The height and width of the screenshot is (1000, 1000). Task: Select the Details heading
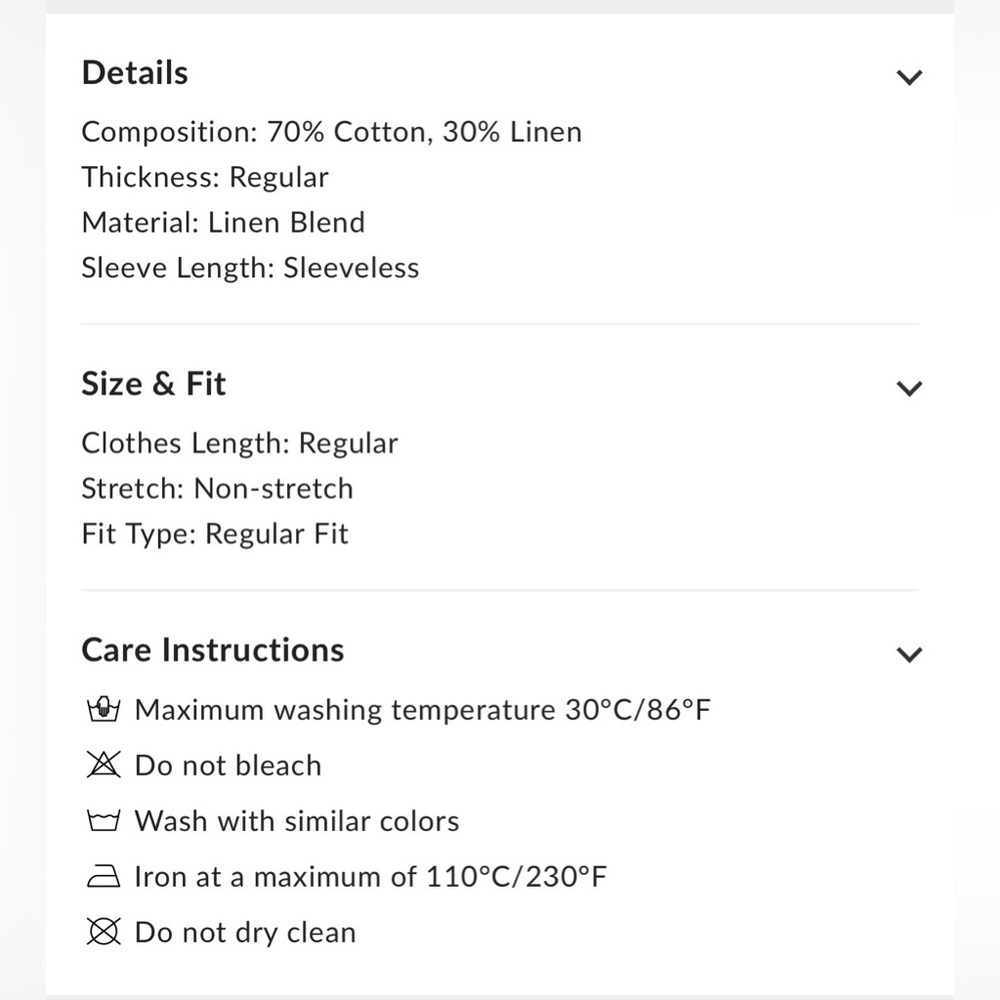[135, 72]
